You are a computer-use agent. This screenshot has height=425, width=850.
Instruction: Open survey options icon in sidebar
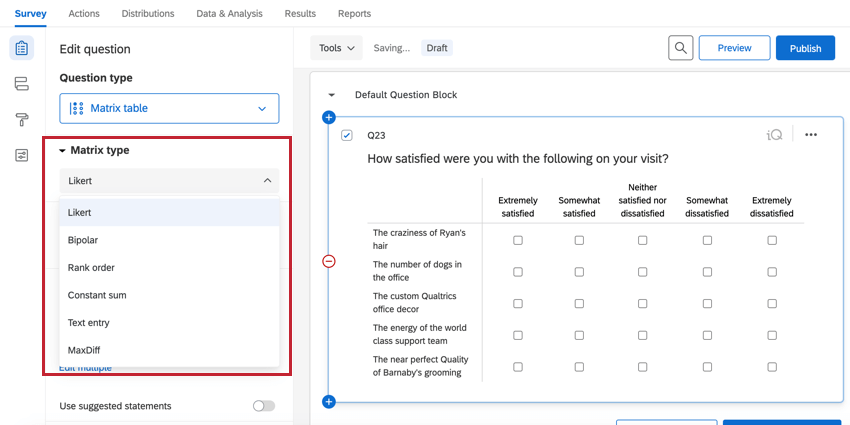pyautogui.click(x=22, y=155)
